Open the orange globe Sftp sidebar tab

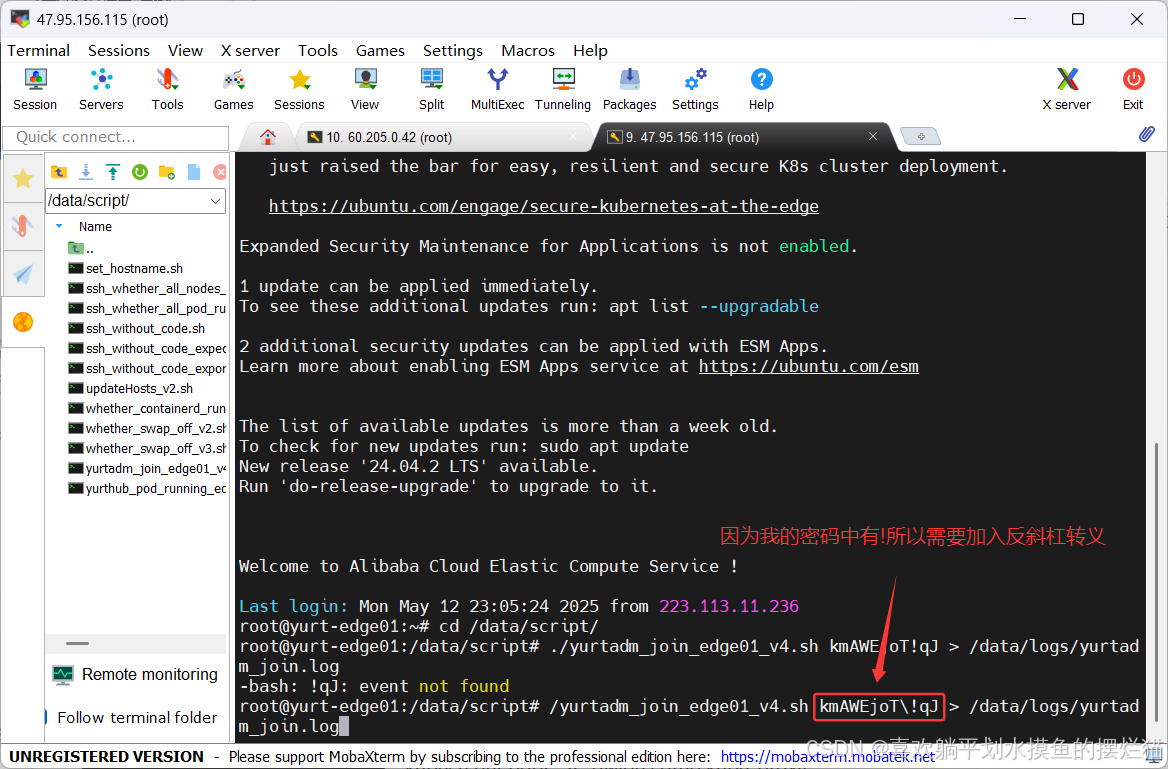click(23, 322)
